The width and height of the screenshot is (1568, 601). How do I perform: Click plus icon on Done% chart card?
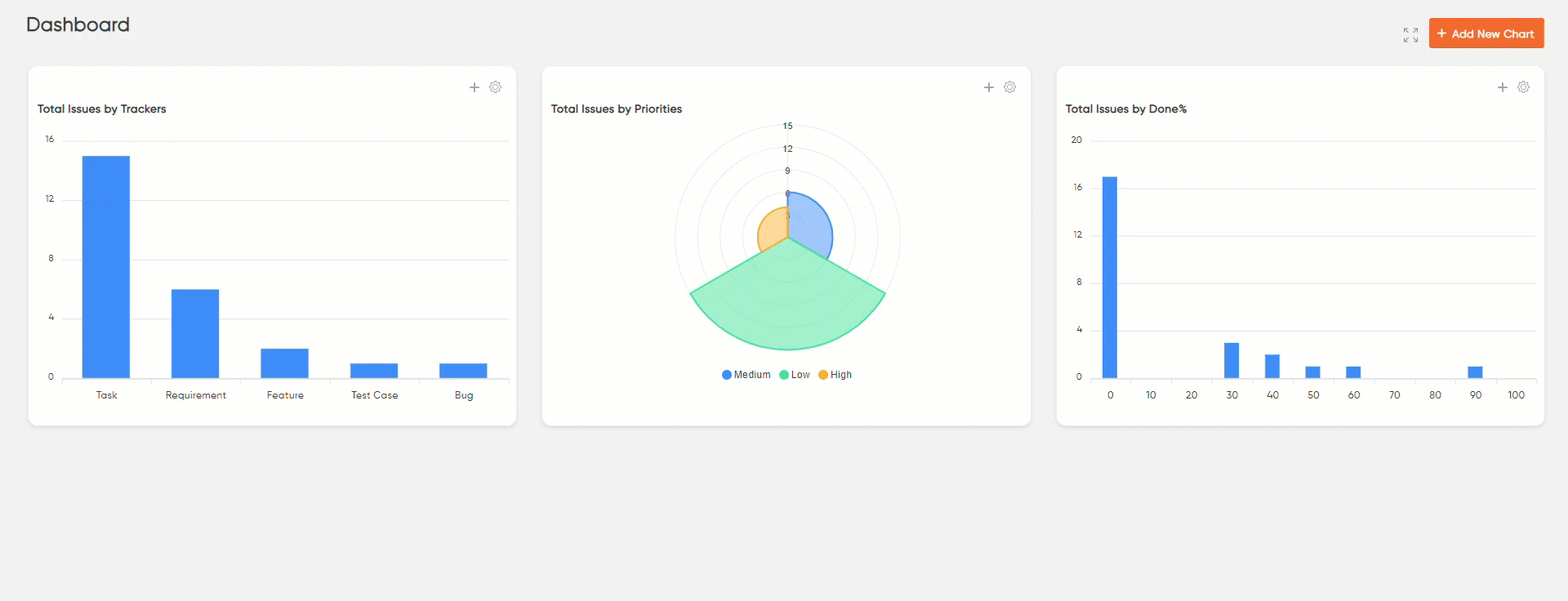point(1503,87)
